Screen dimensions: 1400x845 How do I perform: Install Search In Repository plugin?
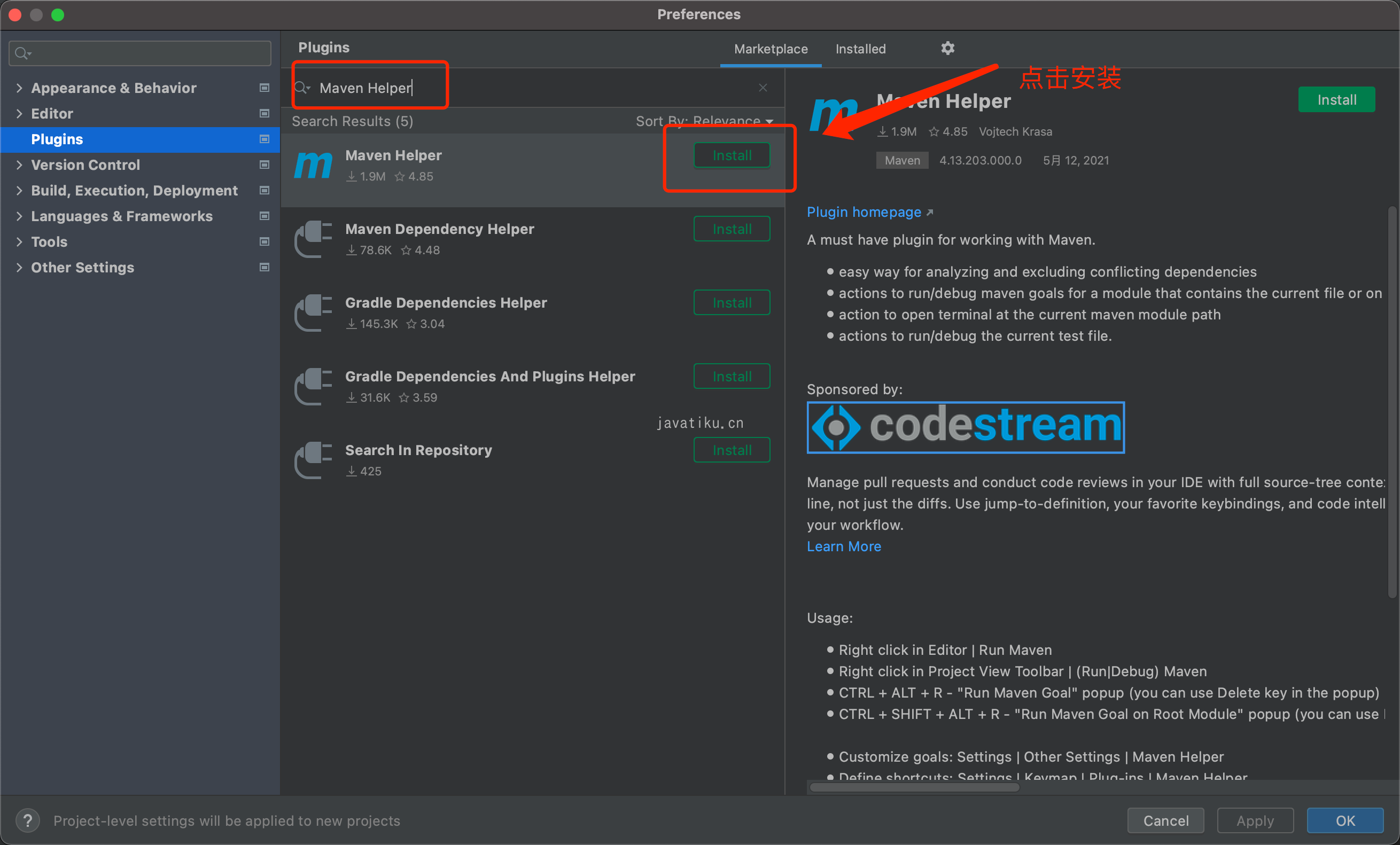click(732, 450)
